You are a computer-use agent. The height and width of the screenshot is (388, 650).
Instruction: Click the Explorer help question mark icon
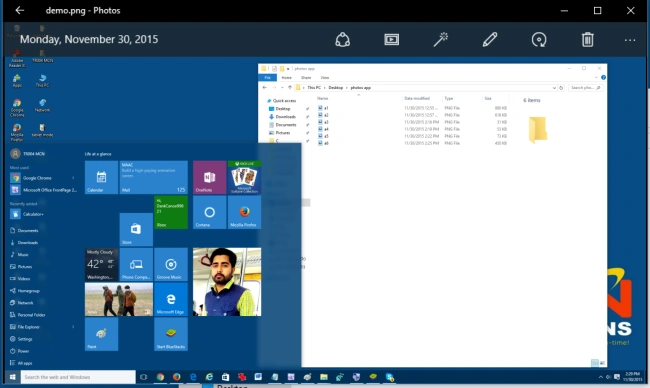pyautogui.click(x=603, y=78)
